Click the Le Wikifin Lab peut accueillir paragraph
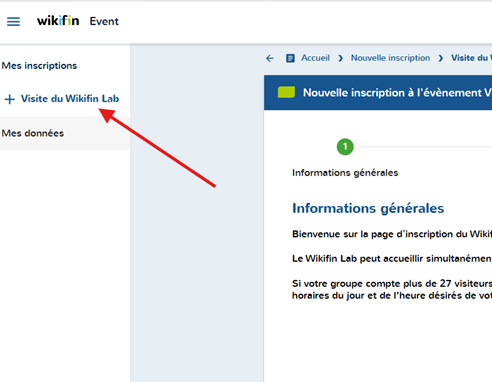 click(392, 259)
